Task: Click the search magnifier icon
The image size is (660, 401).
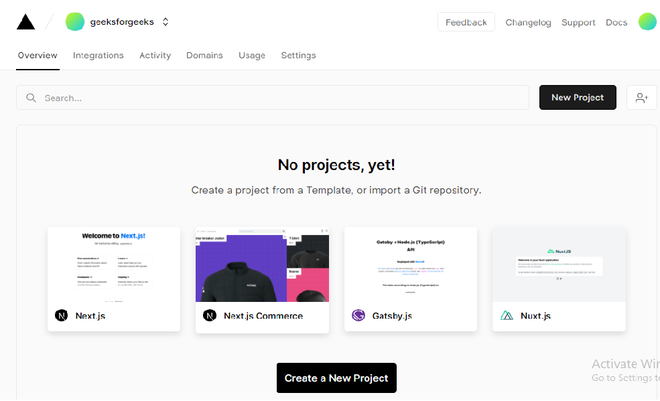Action: (x=31, y=98)
